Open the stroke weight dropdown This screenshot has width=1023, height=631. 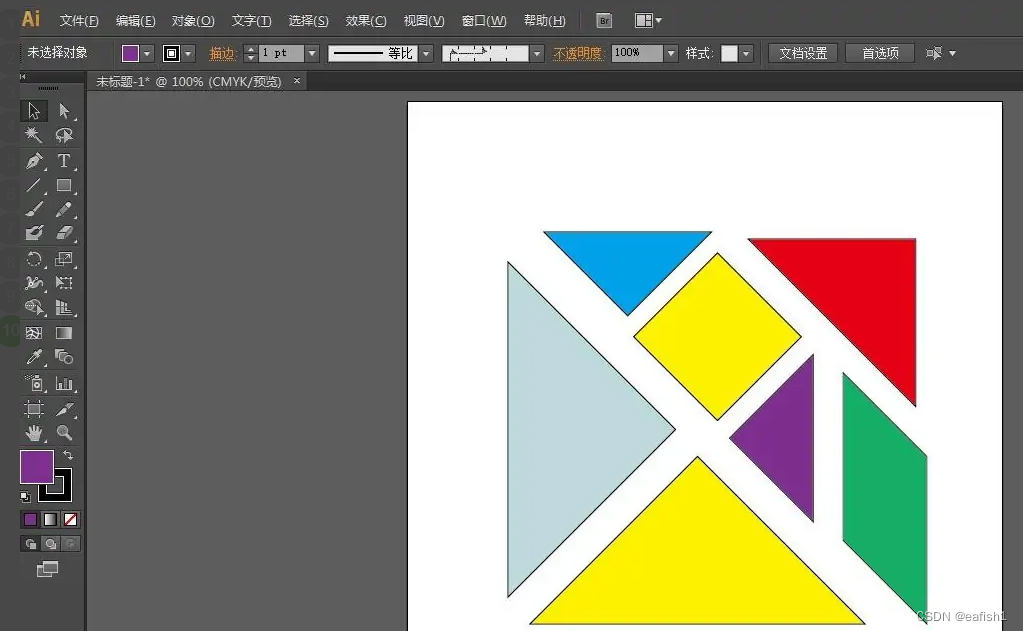pos(312,53)
